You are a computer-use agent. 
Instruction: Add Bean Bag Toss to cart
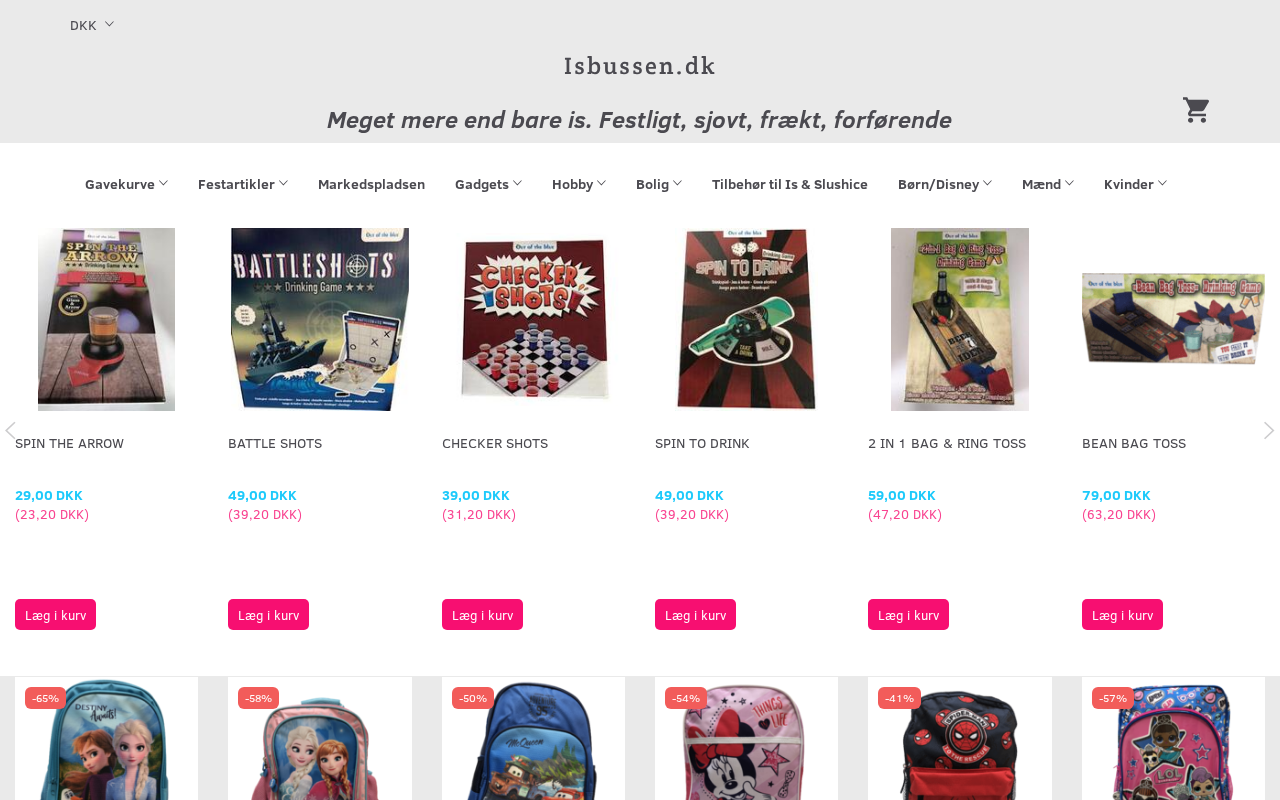(1122, 615)
